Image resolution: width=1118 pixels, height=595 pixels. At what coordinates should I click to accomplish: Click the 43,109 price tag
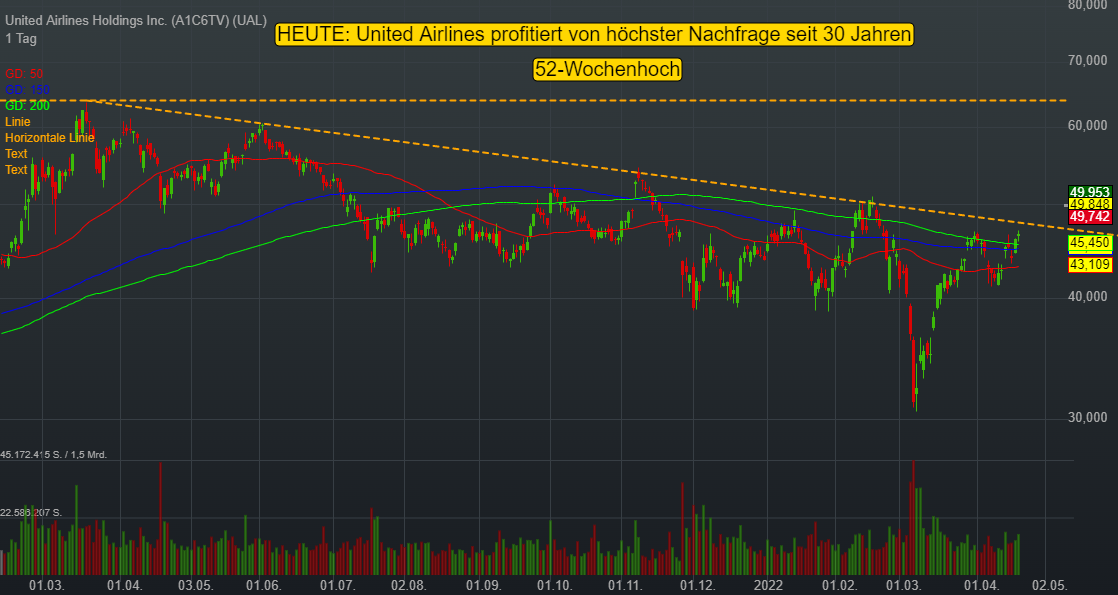(x=1090, y=265)
